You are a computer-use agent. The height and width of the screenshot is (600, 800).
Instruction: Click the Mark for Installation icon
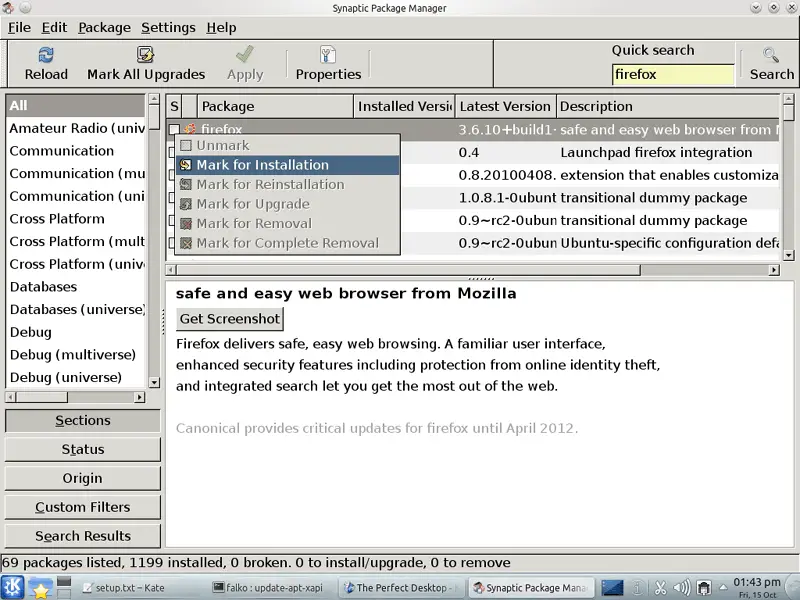186,165
